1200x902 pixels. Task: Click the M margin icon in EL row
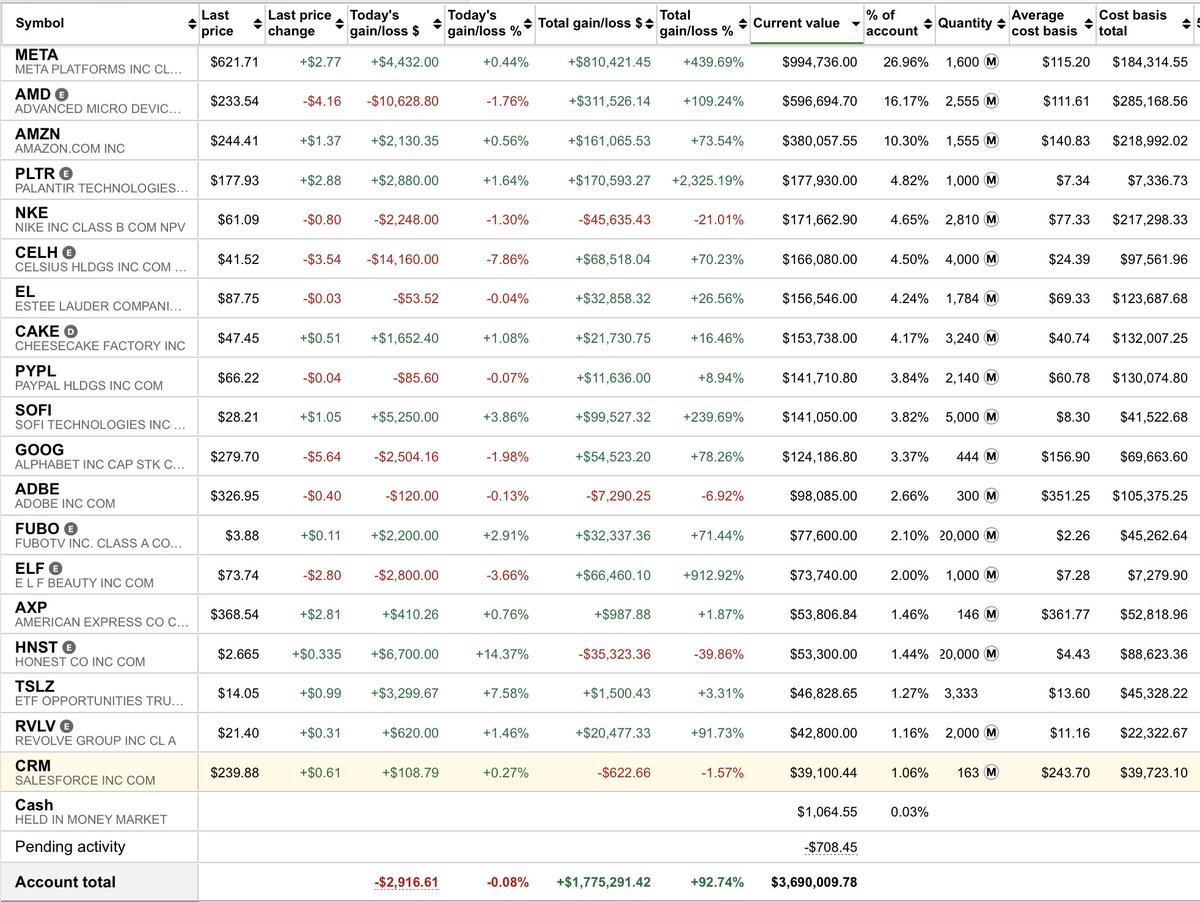click(x=992, y=299)
